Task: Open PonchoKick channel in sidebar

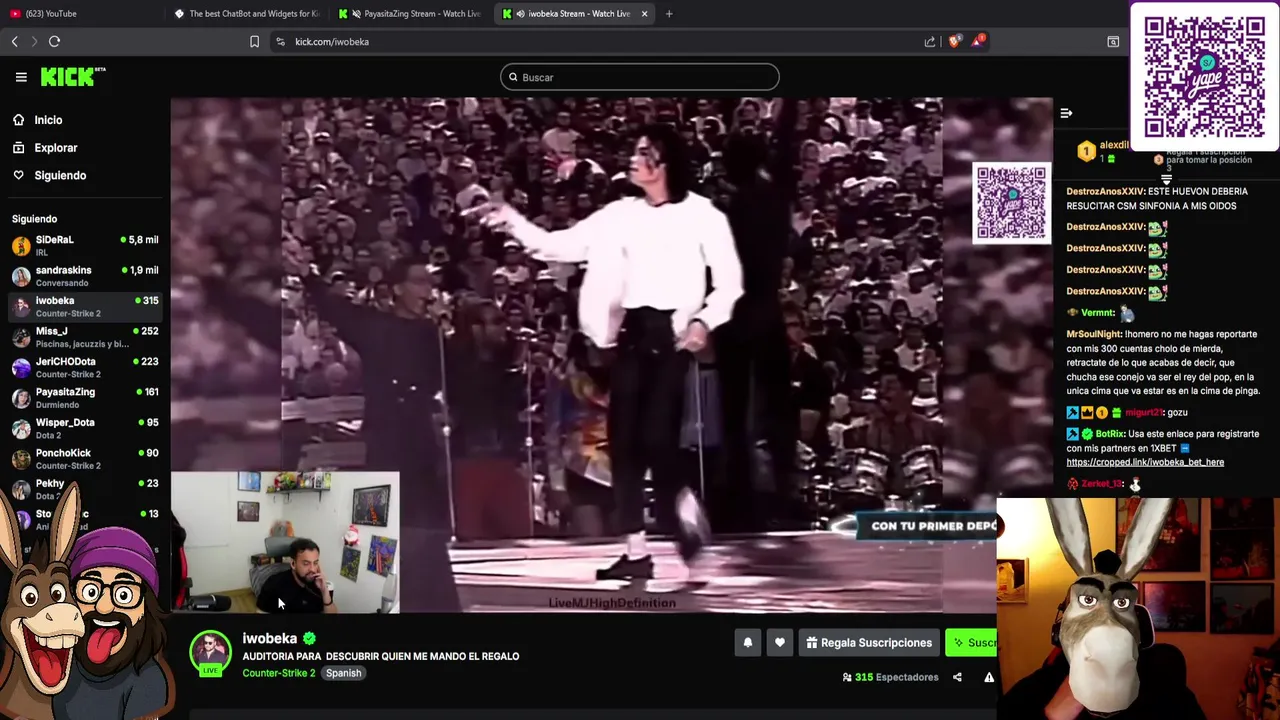Action: (x=84, y=459)
